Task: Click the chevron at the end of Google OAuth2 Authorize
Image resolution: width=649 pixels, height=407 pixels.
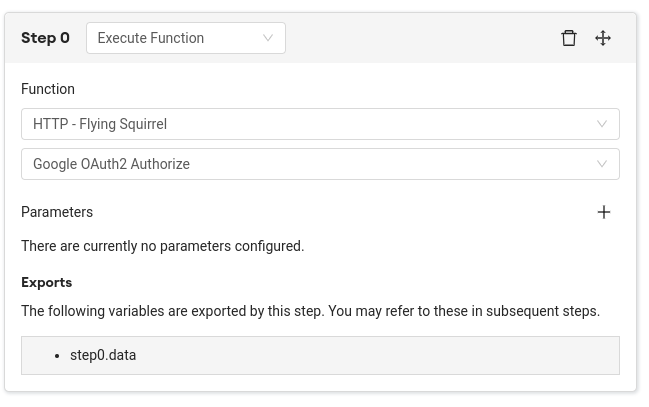Action: (x=602, y=164)
